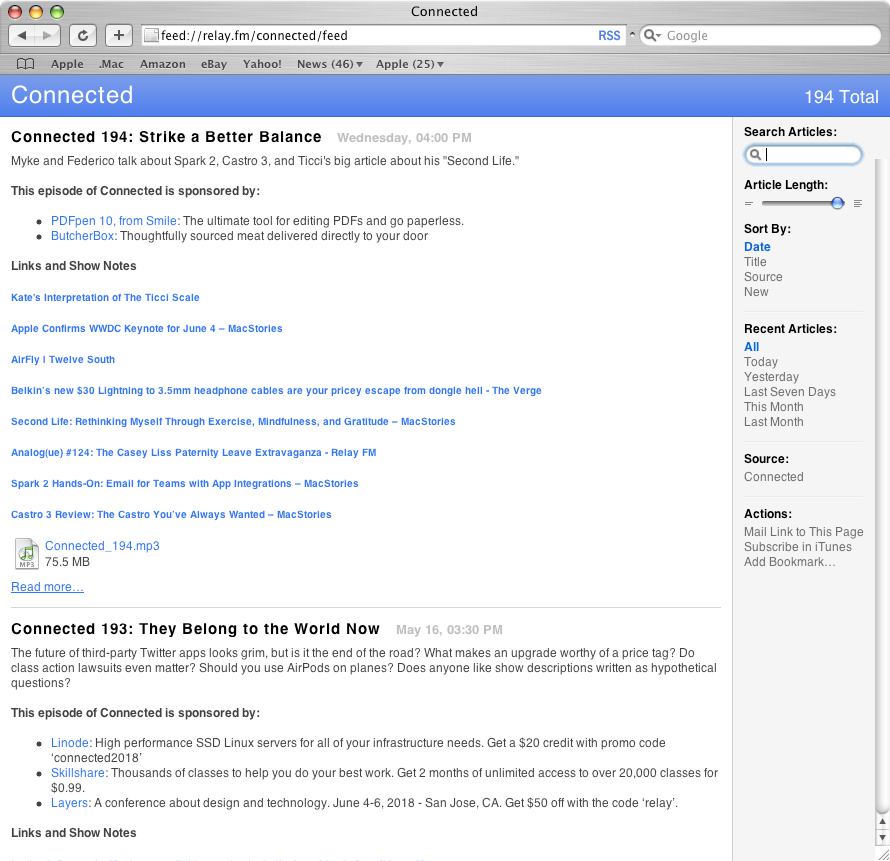The width and height of the screenshot is (890, 861).
Task: Sort articles by Title
Action: coord(755,262)
